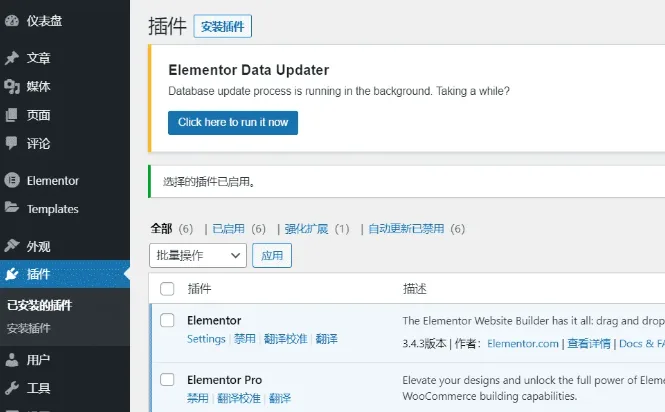665x412 pixels.
Task: Click the paintbrush icon beside 外观
Action: tap(12, 245)
